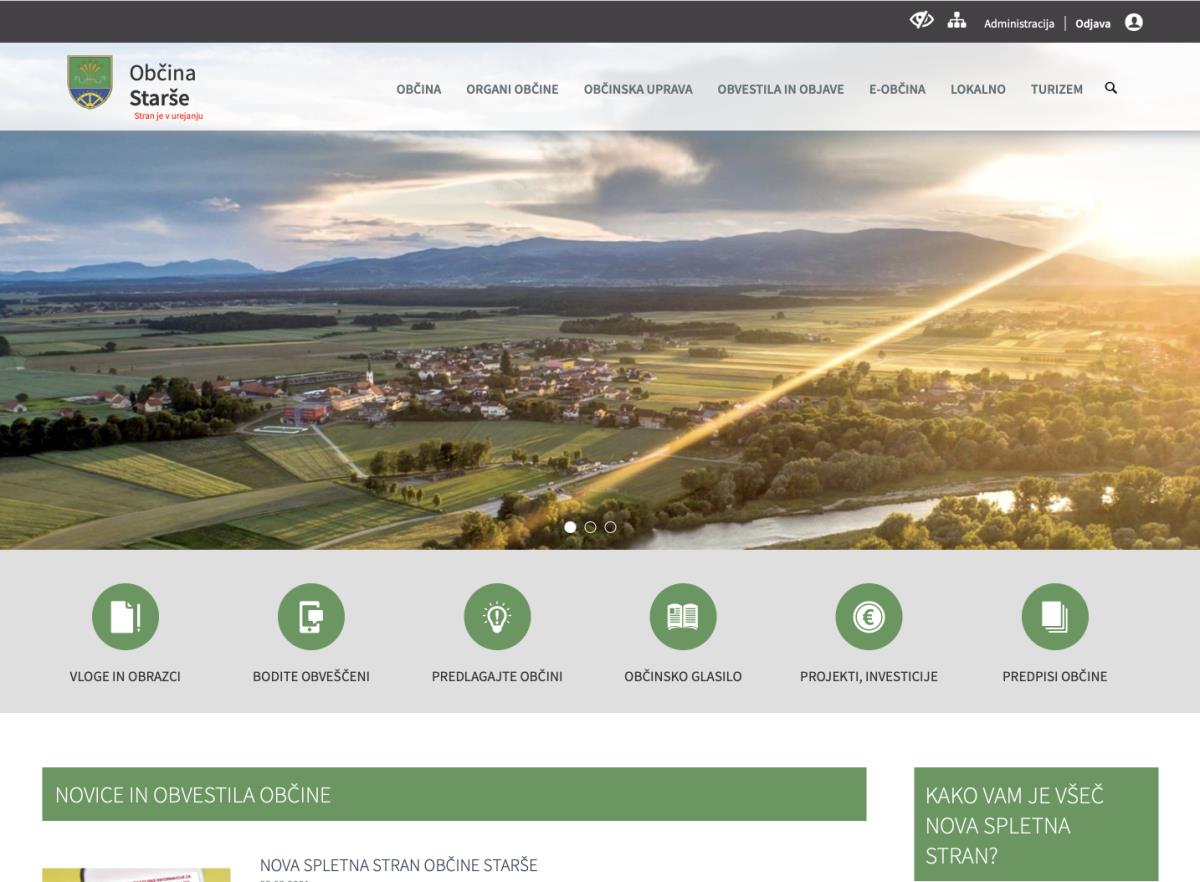Viewport: 1200px width, 882px height.
Task: Select the first carousel slide dot
Action: click(570, 527)
